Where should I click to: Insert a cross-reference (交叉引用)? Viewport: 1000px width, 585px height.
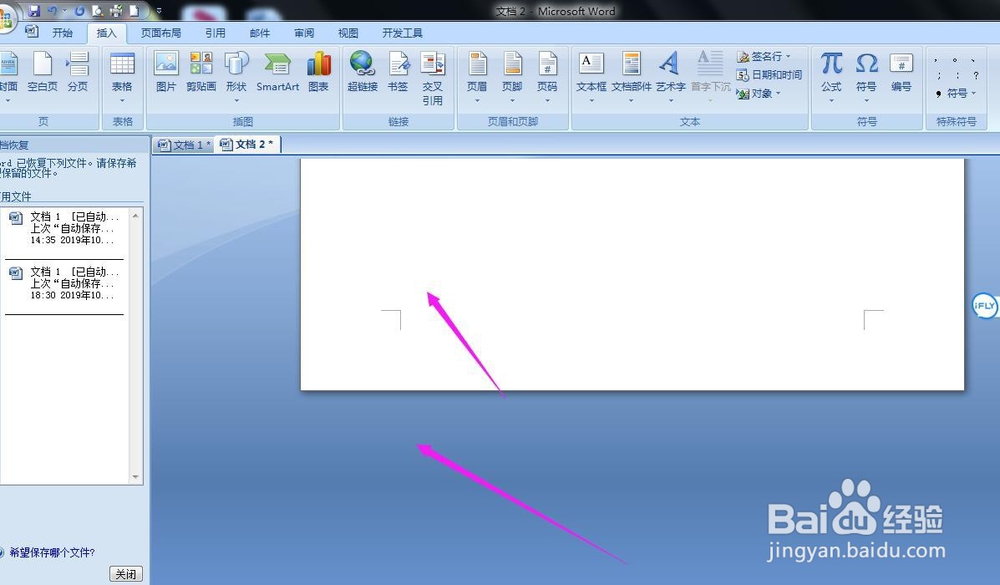point(432,78)
